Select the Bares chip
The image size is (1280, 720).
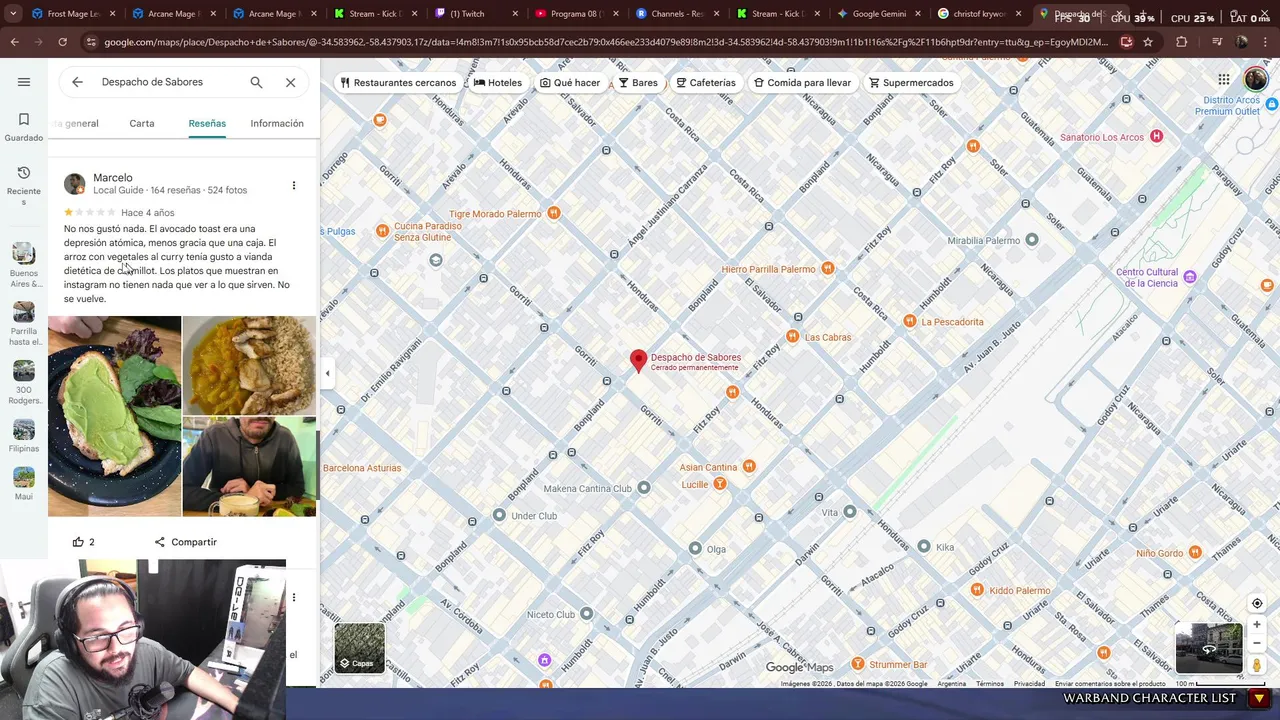pos(638,82)
